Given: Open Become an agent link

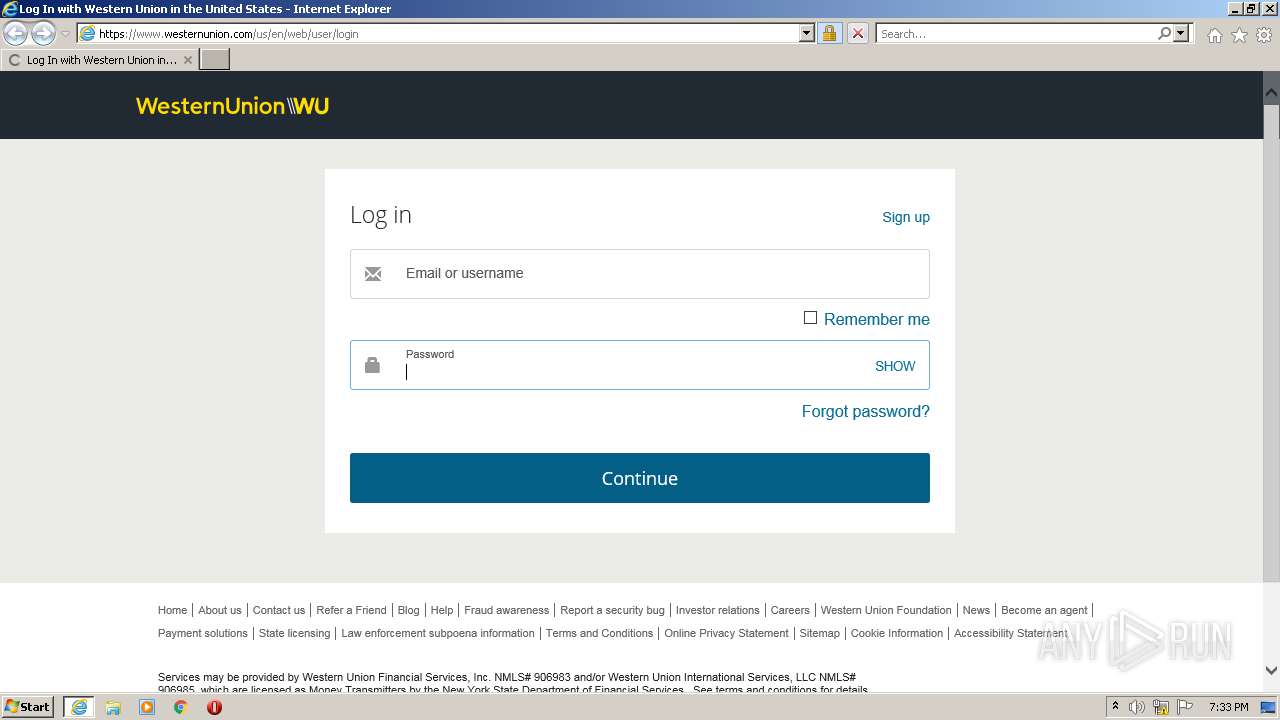Looking at the screenshot, I should point(1044,610).
